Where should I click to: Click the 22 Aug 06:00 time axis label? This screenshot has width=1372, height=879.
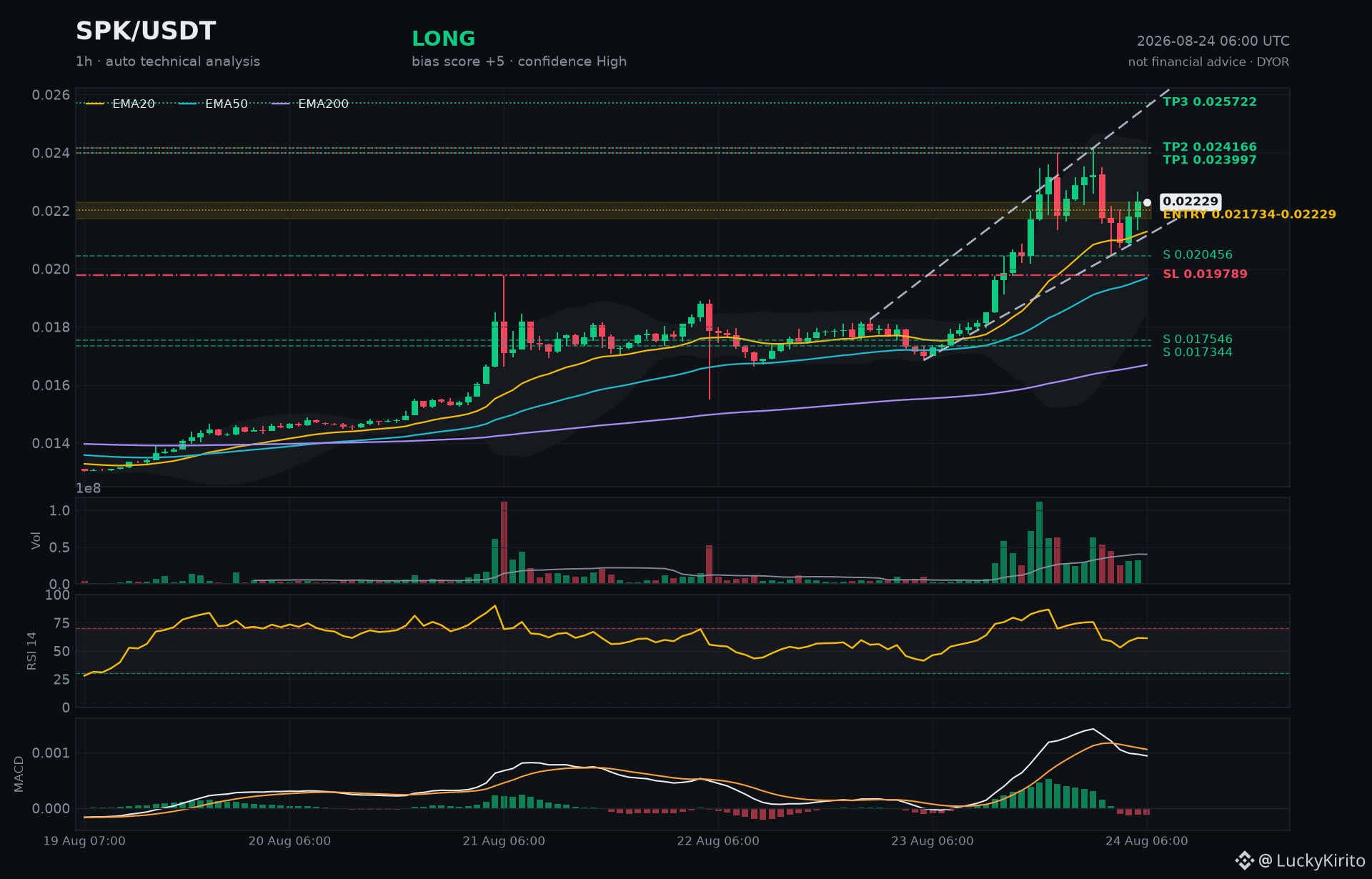tap(718, 841)
